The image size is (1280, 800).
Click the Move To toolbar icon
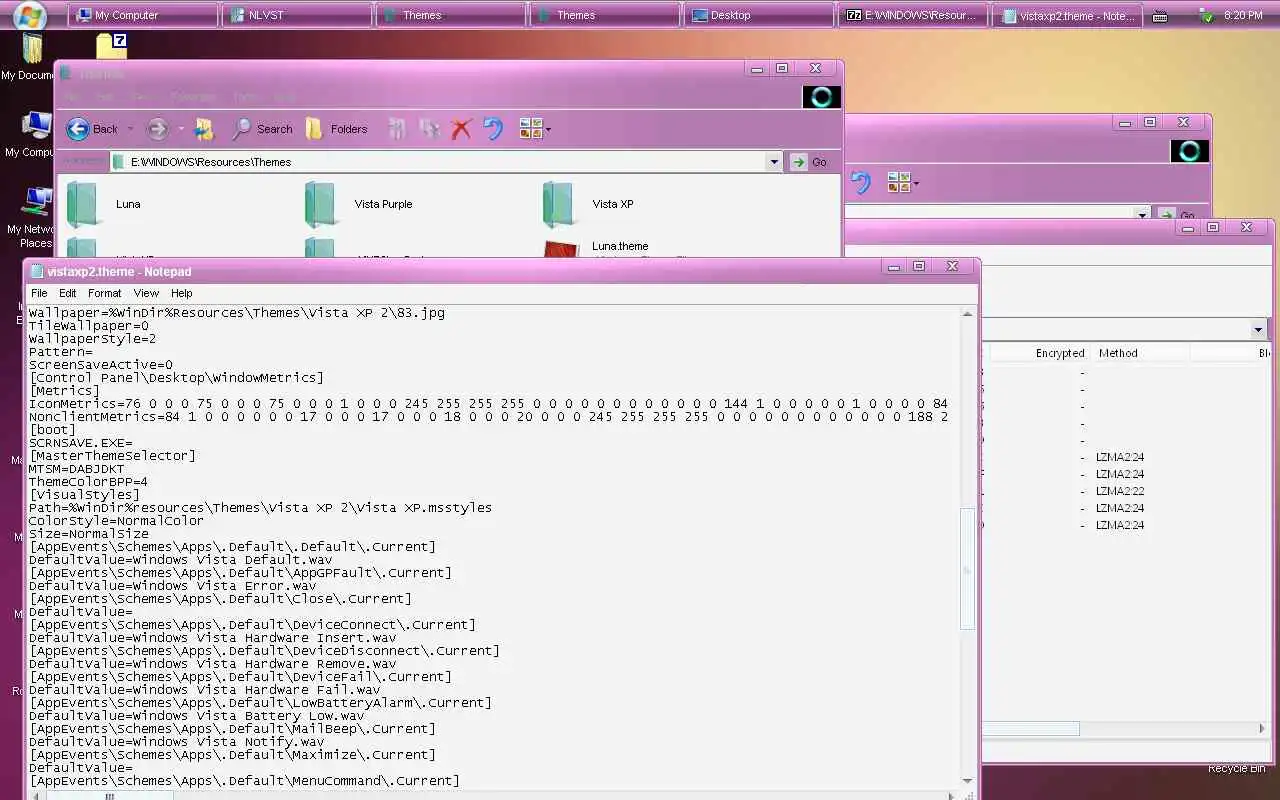pyautogui.click(x=397, y=129)
